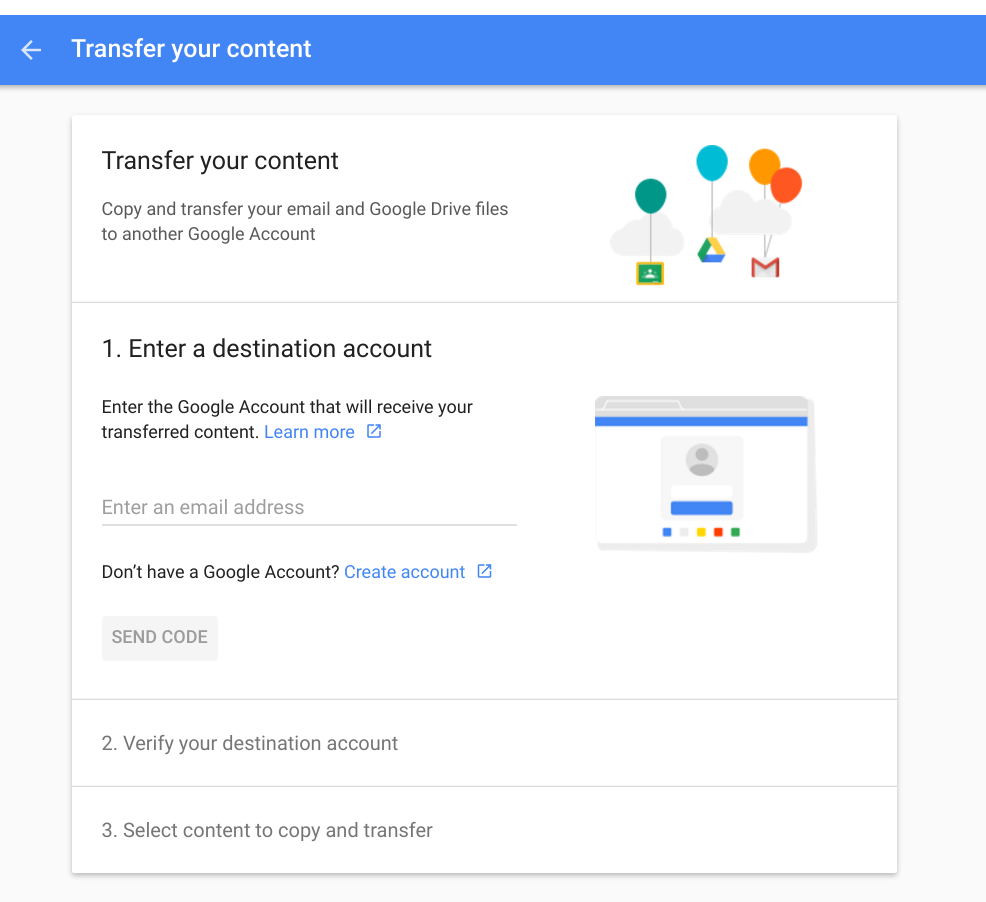Click the external-link icon beside Learn more

374,430
